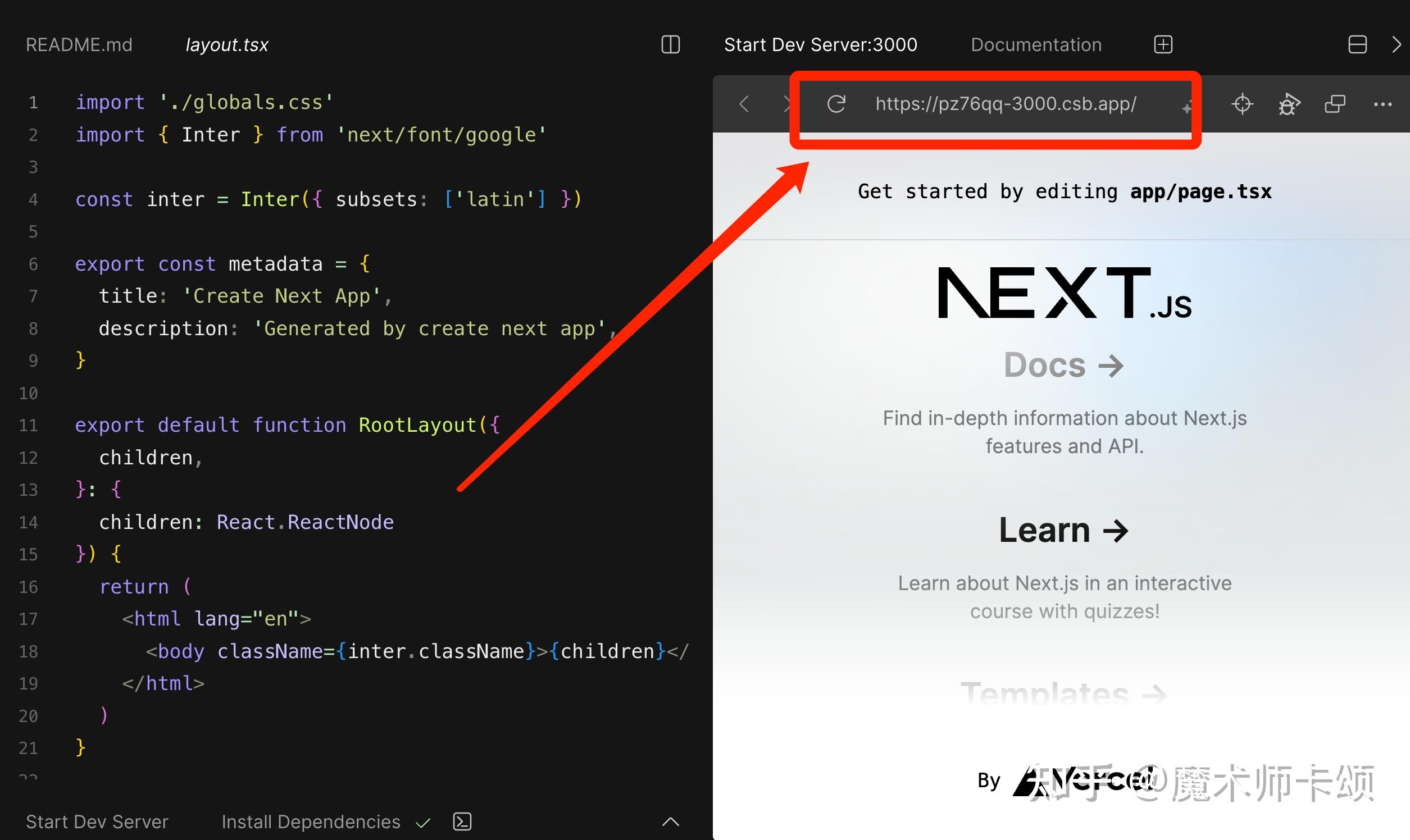Toggle the split panel view icon
1410x840 pixels.
1357,45
